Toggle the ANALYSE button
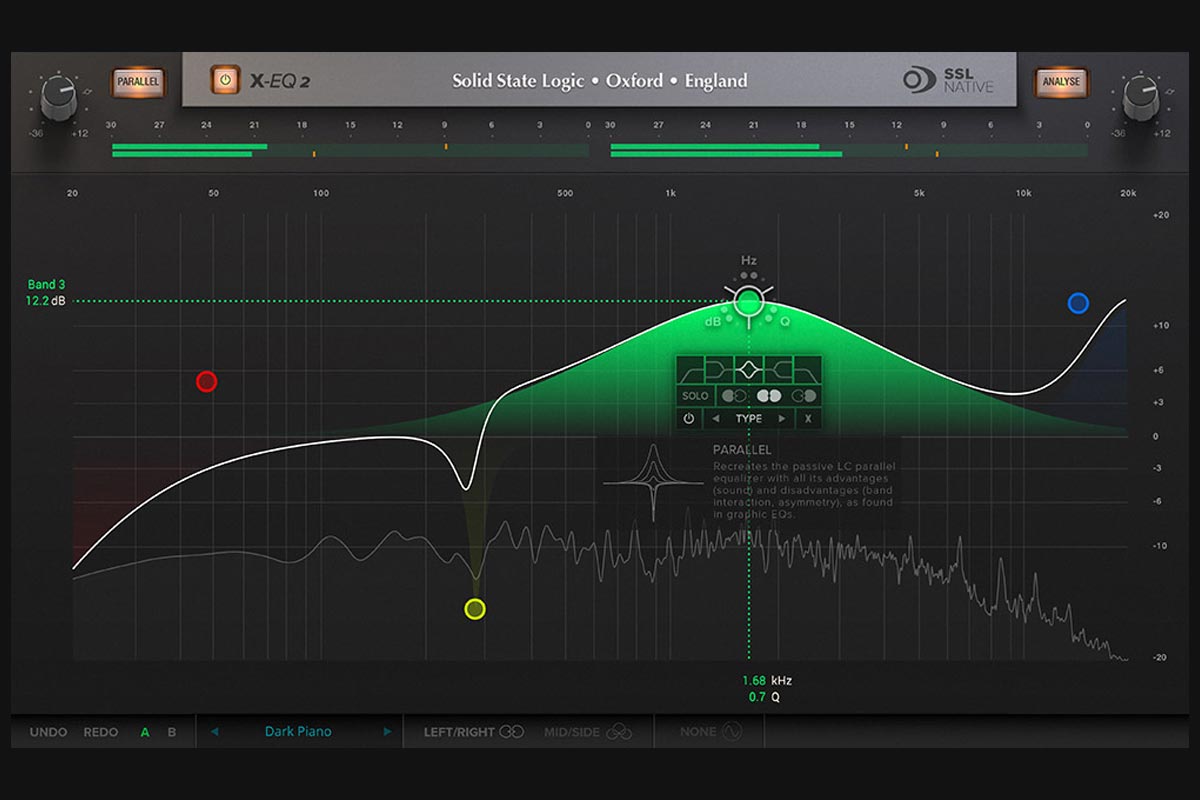Screen dimensions: 1200x800 pos(1060,83)
